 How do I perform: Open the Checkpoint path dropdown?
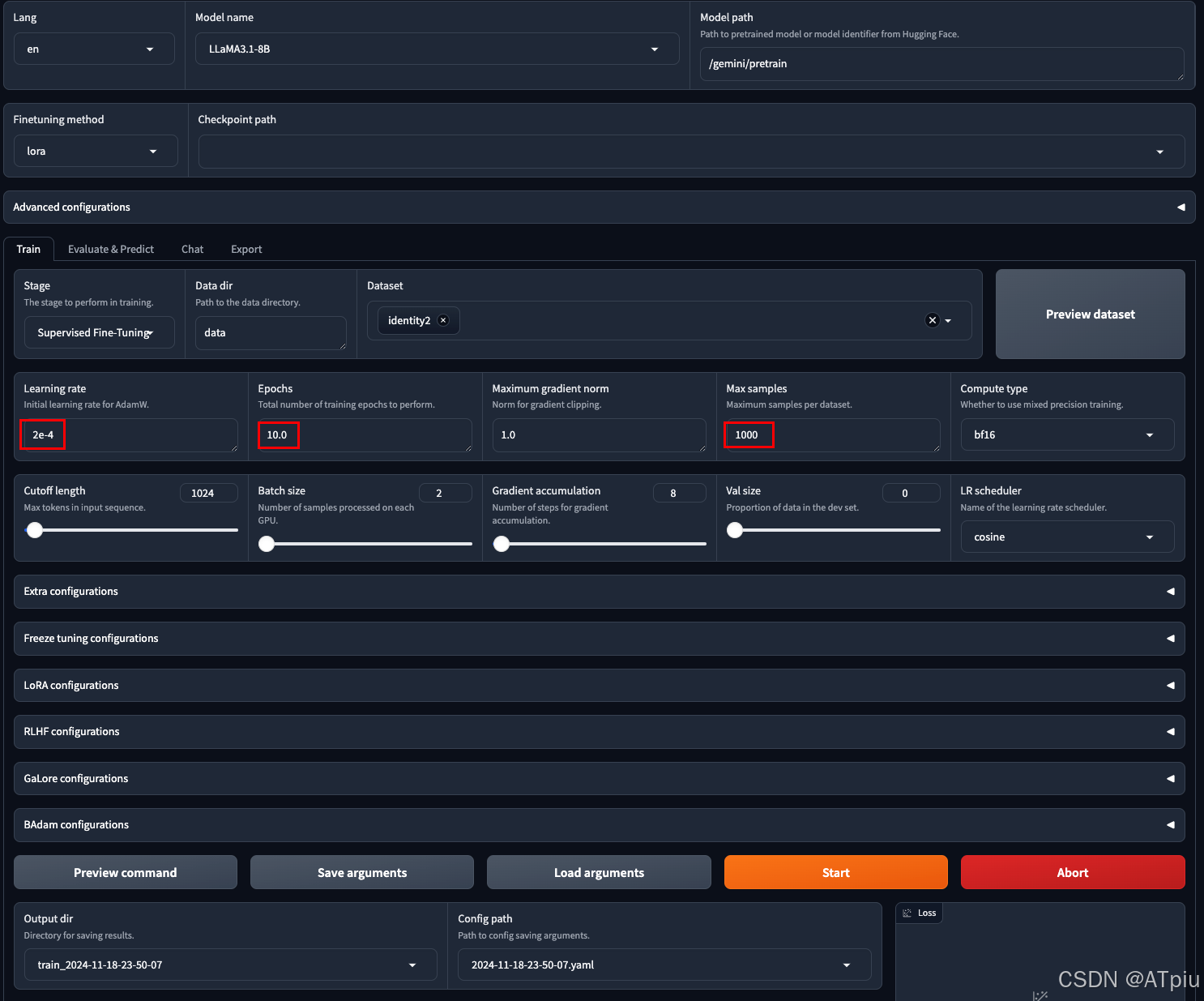691,152
